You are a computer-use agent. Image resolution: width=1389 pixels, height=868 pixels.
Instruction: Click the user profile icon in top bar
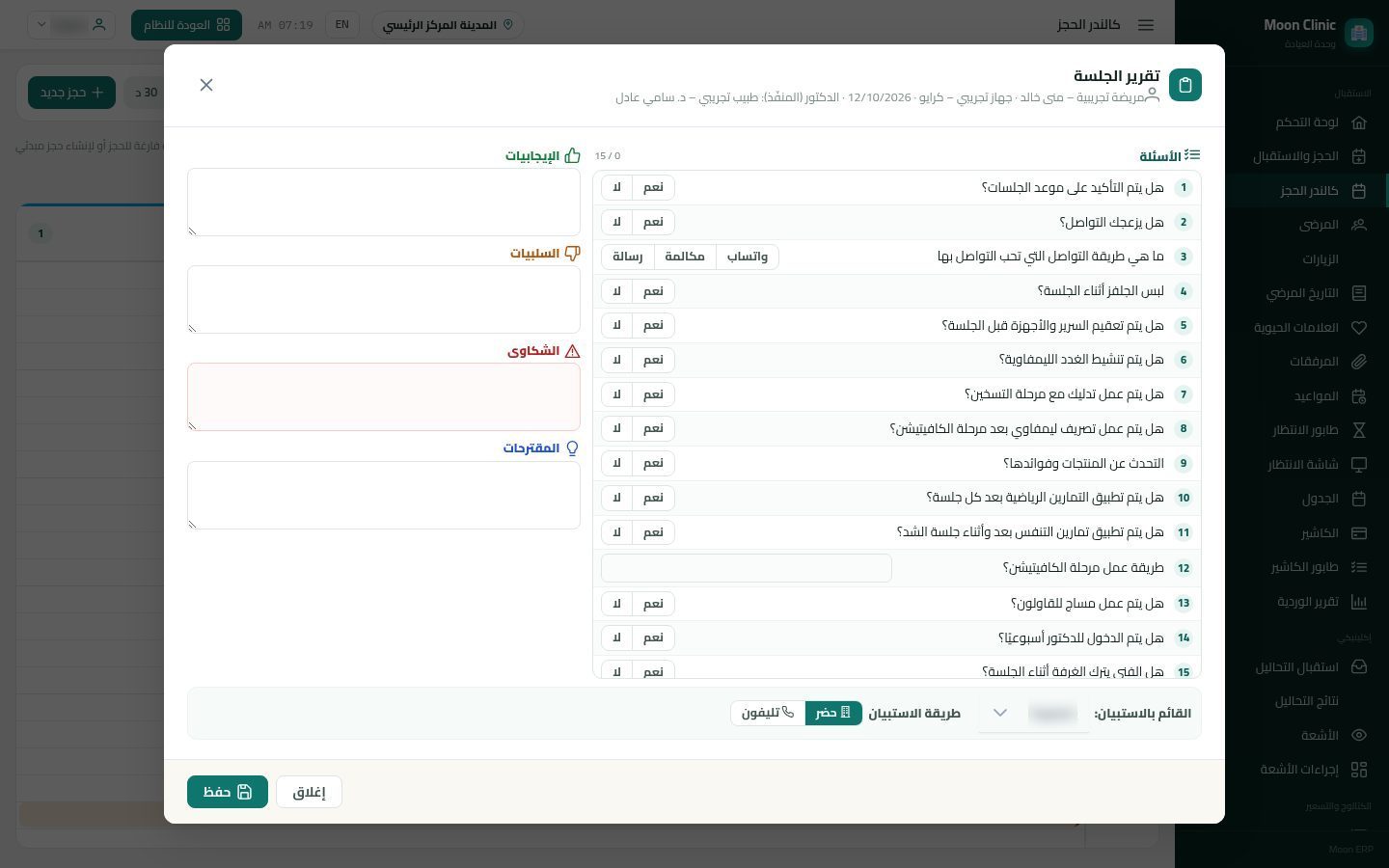point(98,25)
